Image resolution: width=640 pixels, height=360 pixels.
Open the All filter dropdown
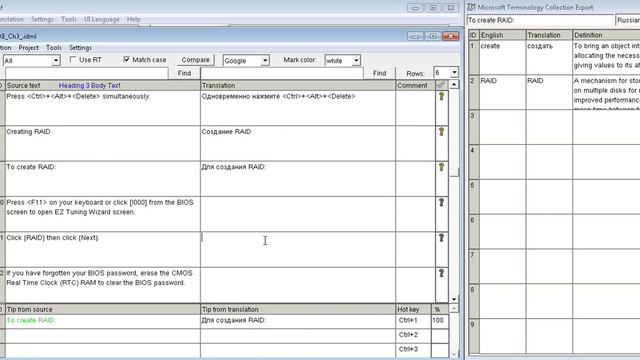pos(56,61)
